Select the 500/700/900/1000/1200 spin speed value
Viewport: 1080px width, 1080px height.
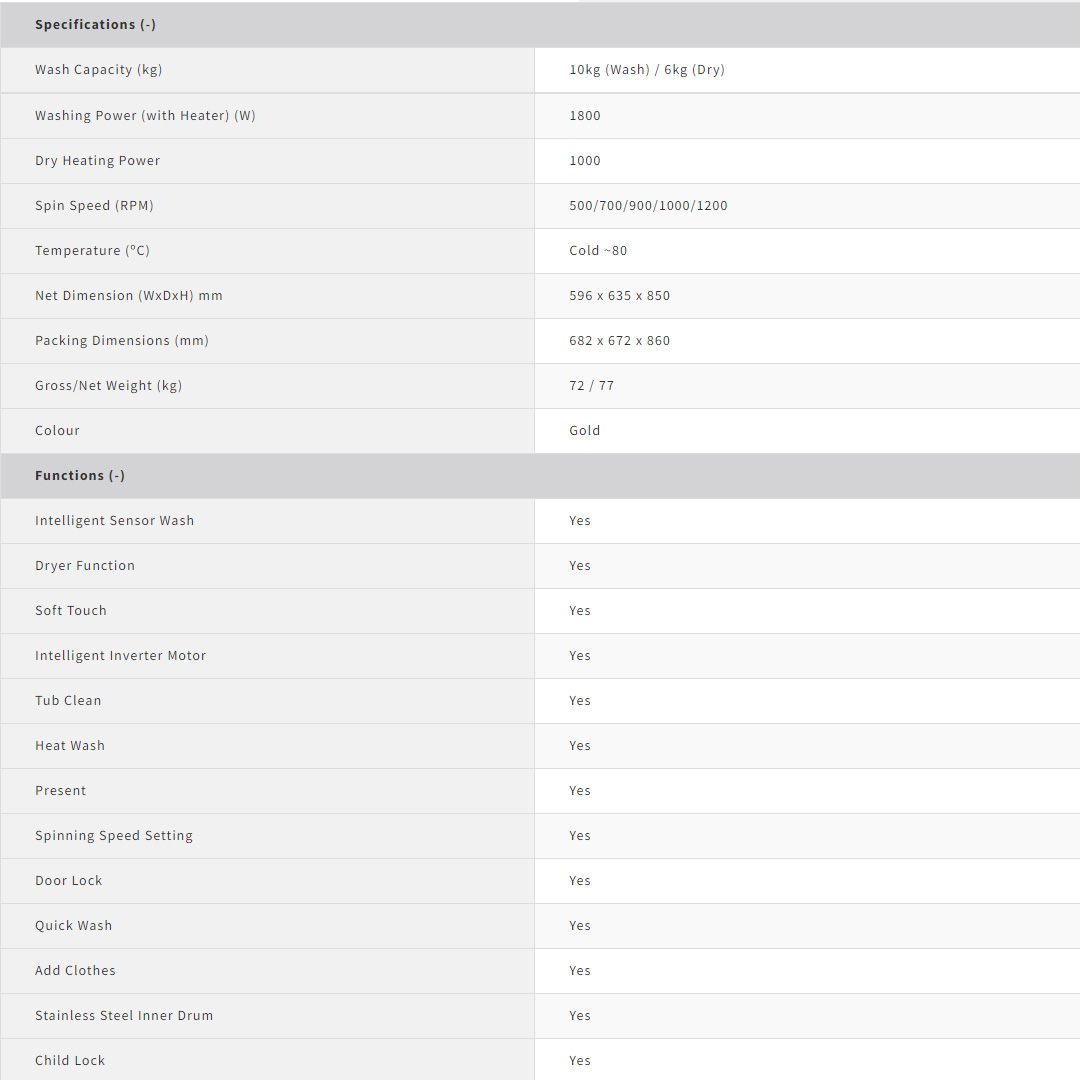(x=648, y=205)
